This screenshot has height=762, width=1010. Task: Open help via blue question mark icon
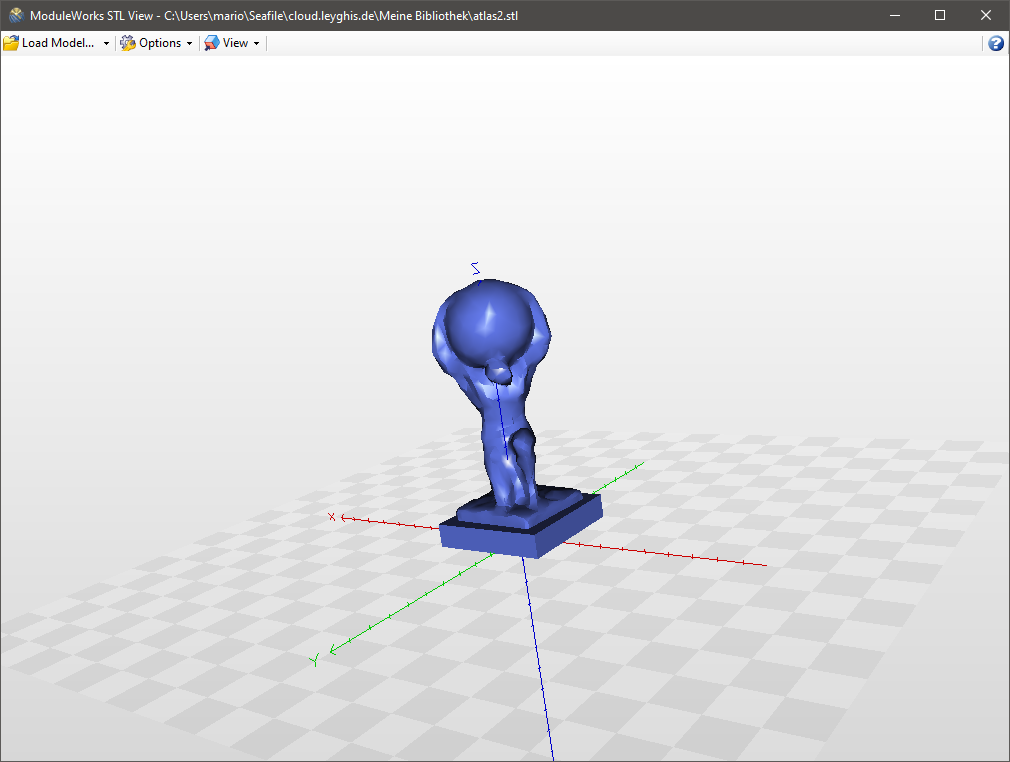click(996, 43)
